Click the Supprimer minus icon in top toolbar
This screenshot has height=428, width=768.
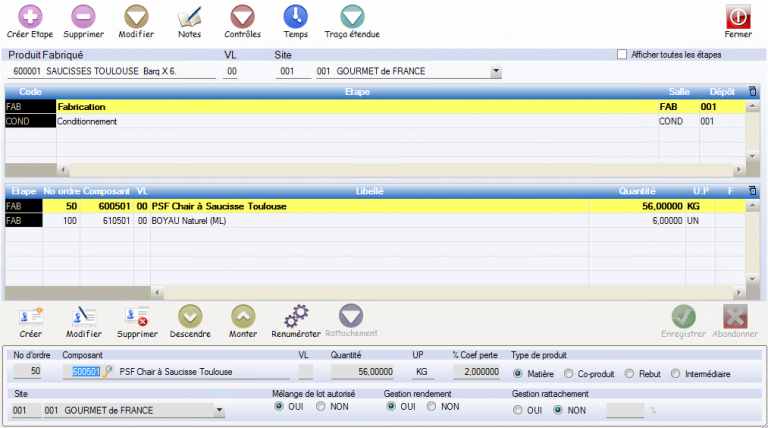pos(83,17)
